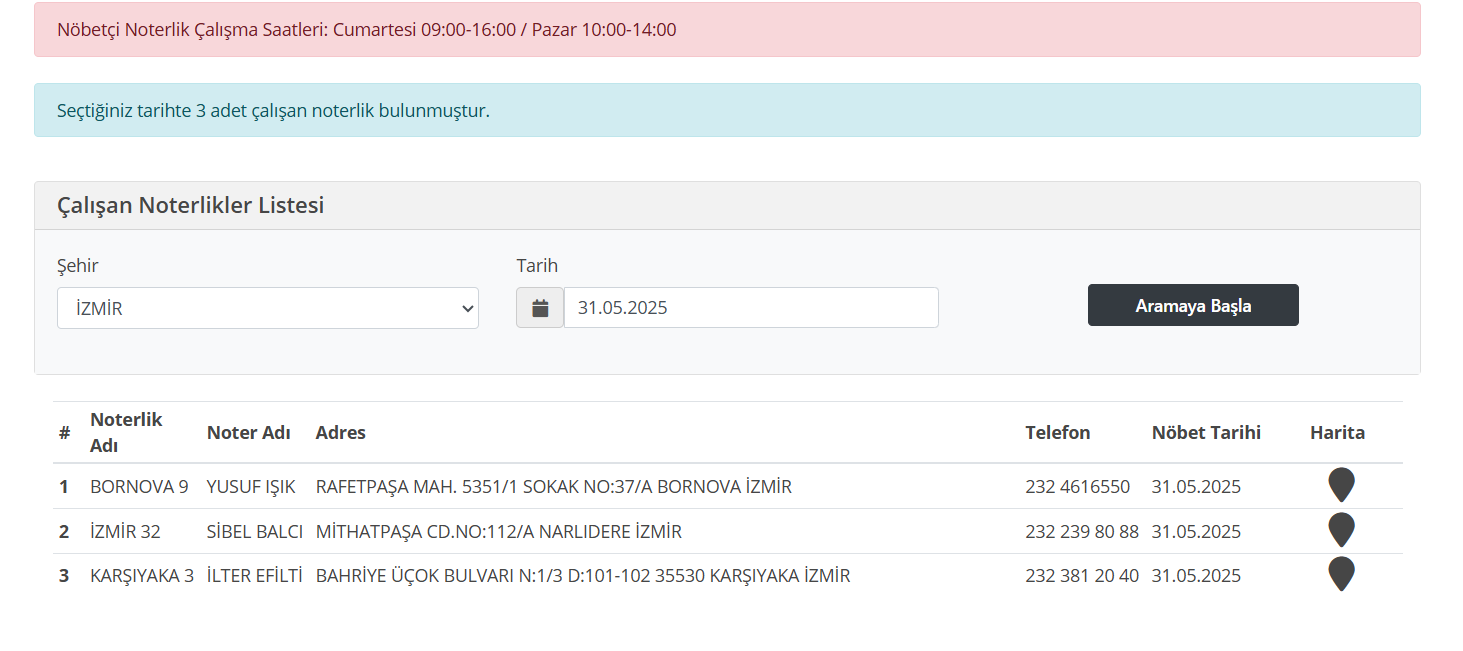Click the Şehir label

78,266
